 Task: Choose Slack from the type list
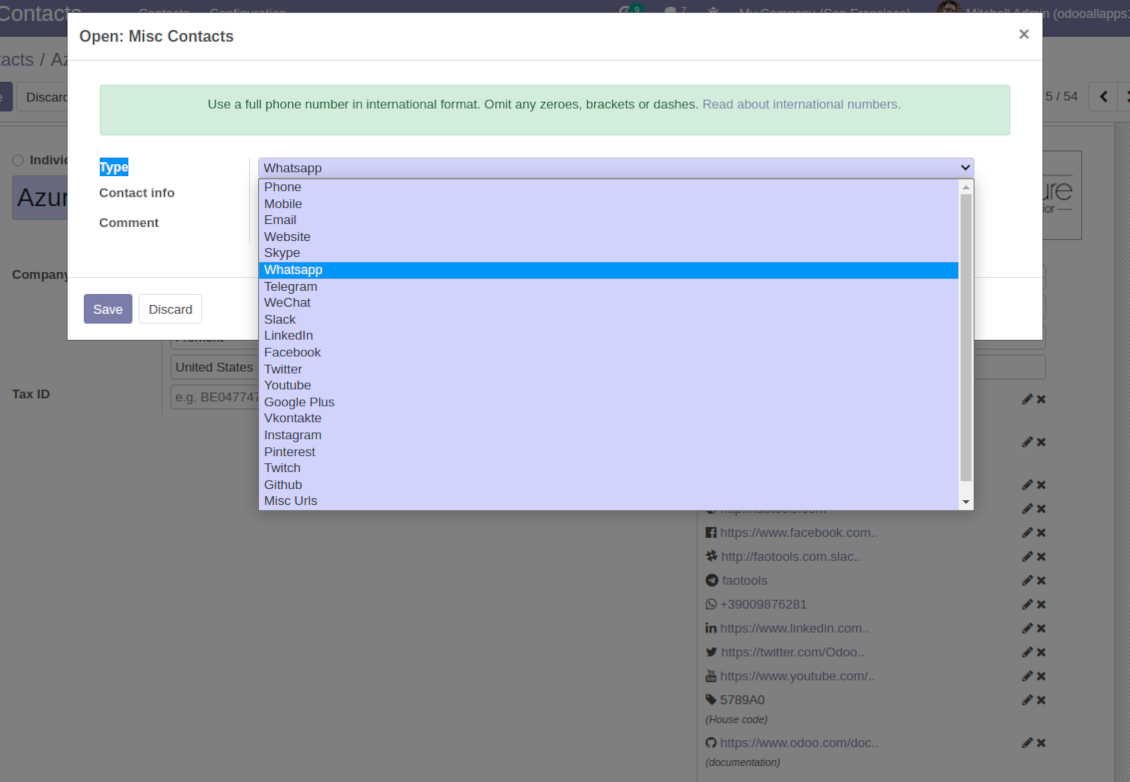click(x=608, y=319)
